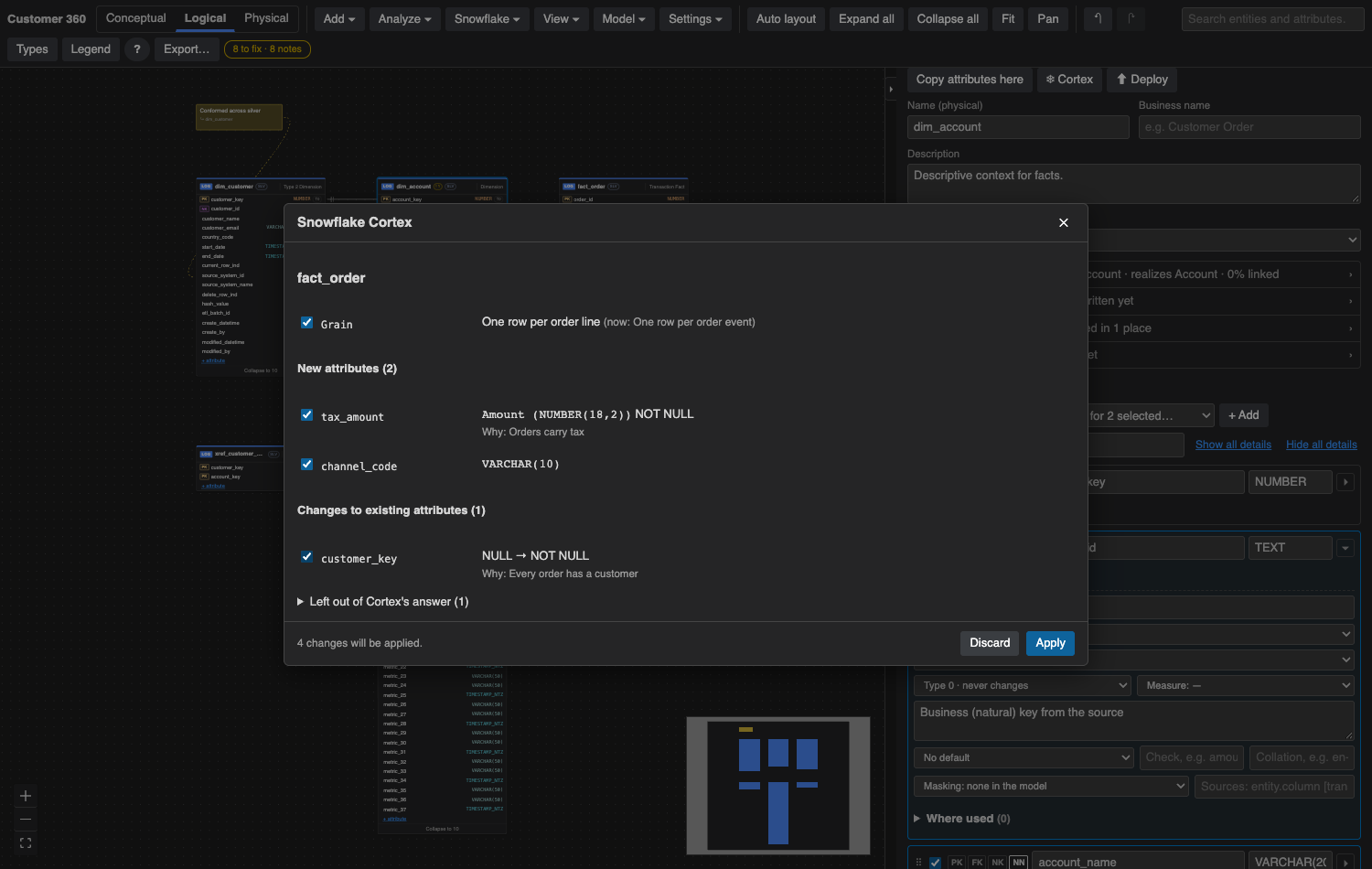1372x869 pixels.
Task: Click the FK flag on account_name row
Action: coord(978,863)
